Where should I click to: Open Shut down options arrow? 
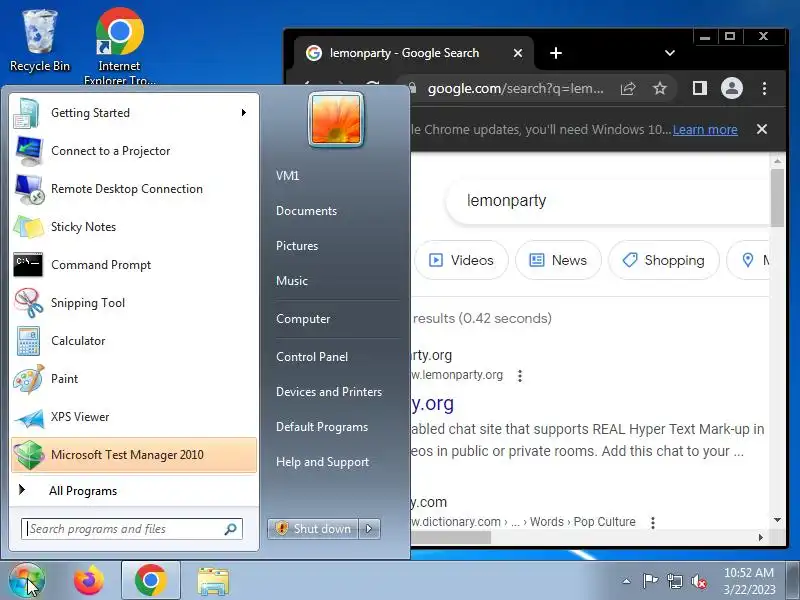click(369, 529)
